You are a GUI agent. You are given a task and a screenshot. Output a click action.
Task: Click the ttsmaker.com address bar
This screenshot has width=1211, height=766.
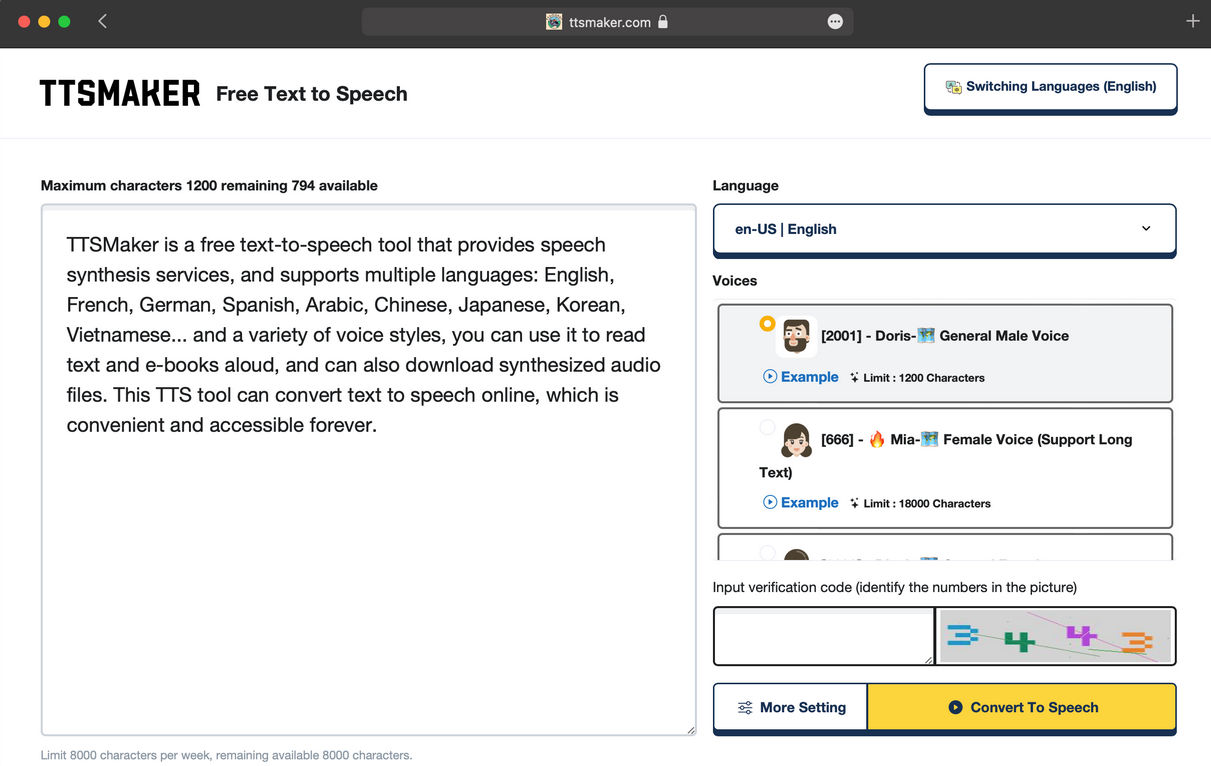(607, 22)
